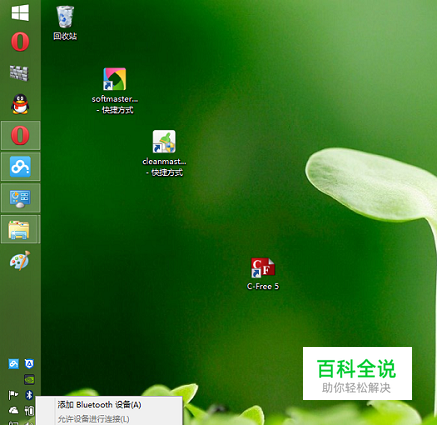Open the File Explorer taskbar item
The width and height of the screenshot is (437, 425).
(20, 229)
